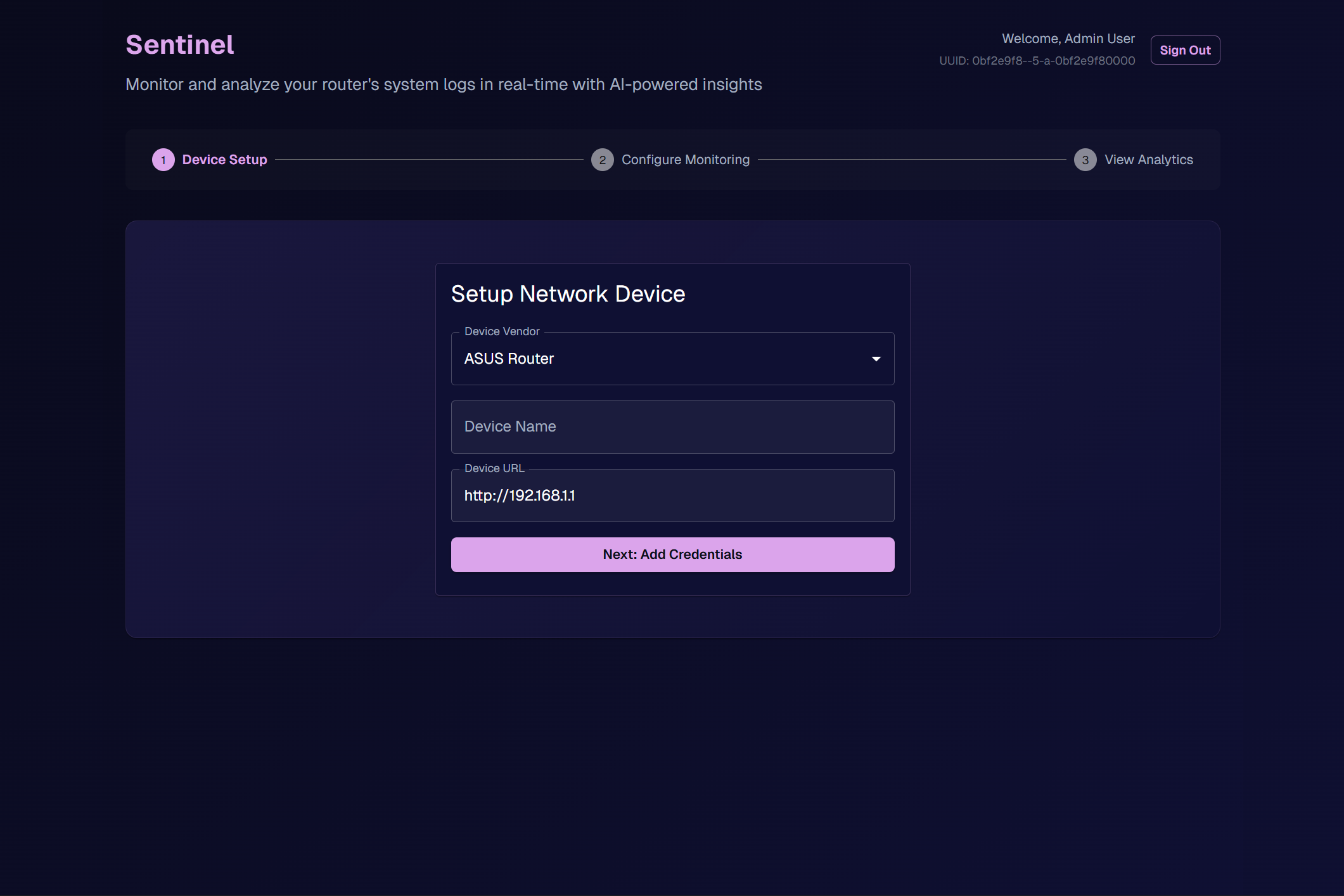Click the Device Vendor label
1344x896 pixels.
(501, 331)
